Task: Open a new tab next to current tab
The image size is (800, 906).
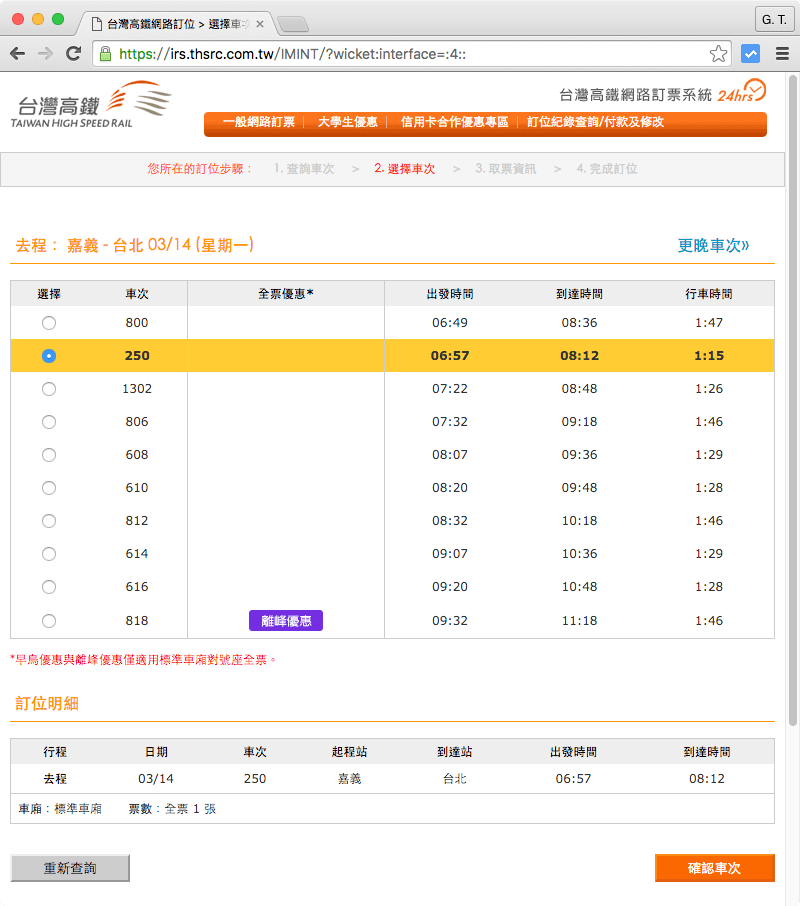Action: [291, 23]
